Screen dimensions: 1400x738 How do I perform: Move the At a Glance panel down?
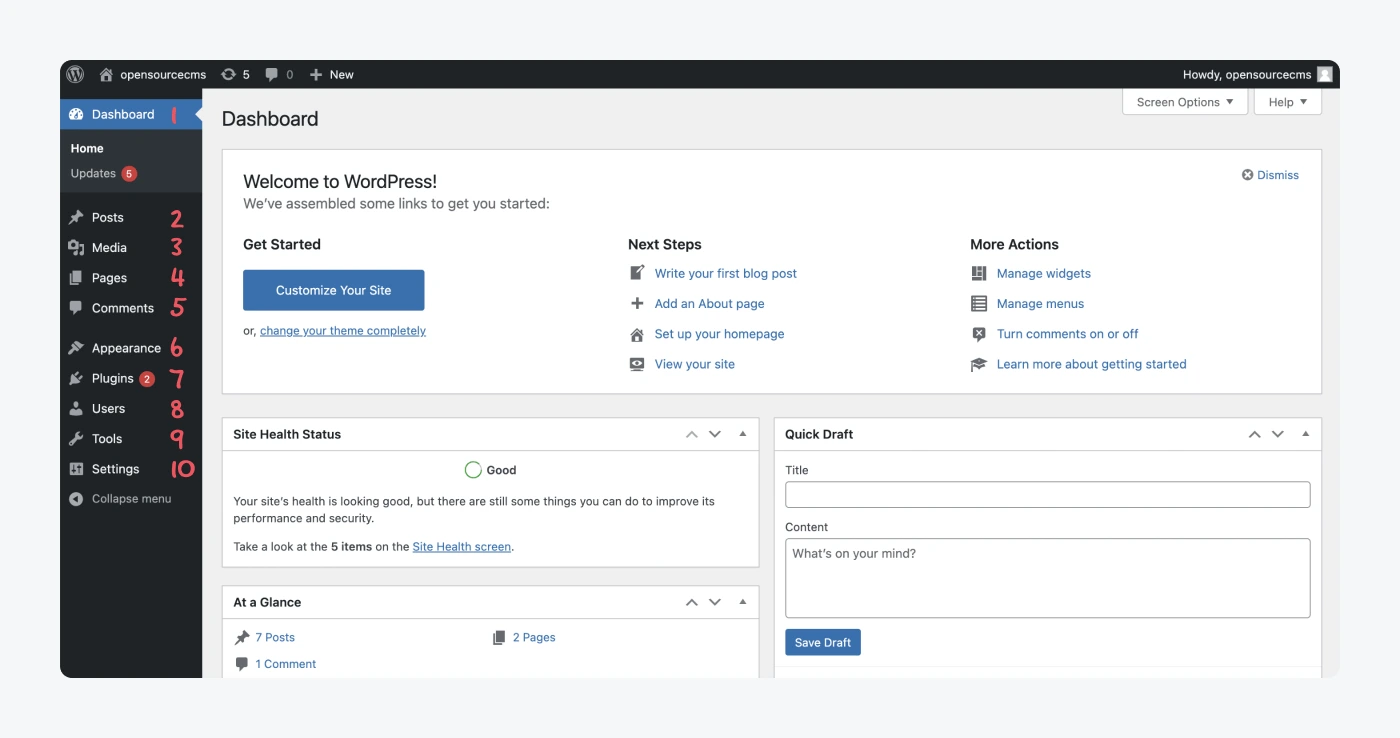[715, 602]
